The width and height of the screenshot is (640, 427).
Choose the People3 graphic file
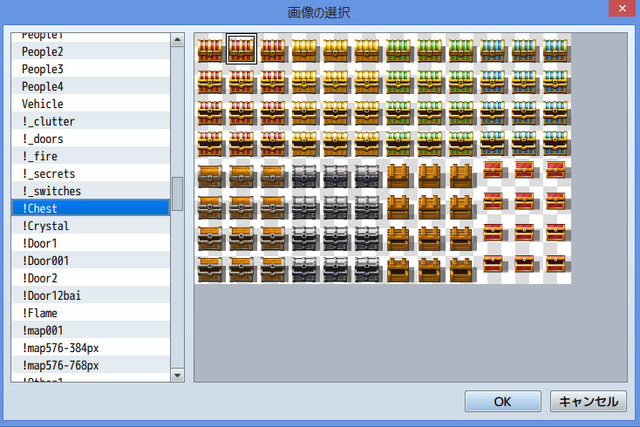click(91, 69)
